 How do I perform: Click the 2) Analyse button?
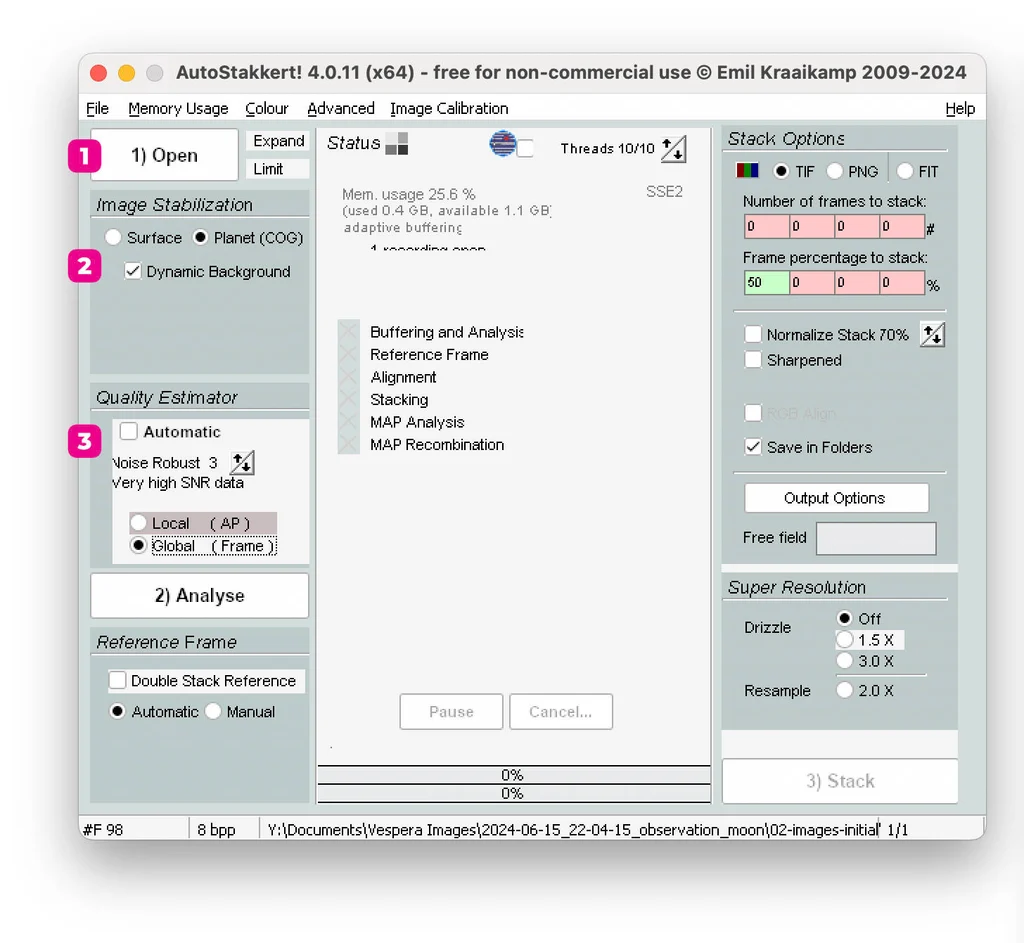click(200, 596)
